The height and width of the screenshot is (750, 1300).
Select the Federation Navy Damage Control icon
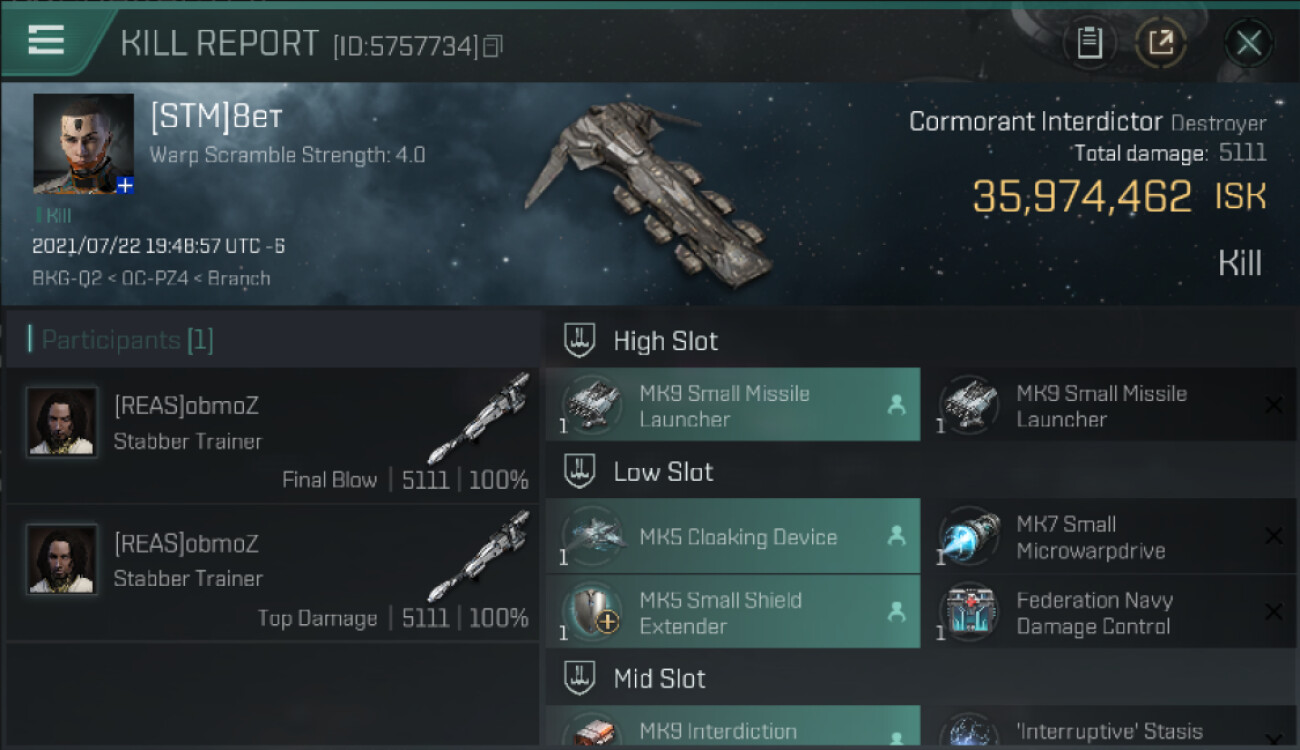tap(969, 612)
